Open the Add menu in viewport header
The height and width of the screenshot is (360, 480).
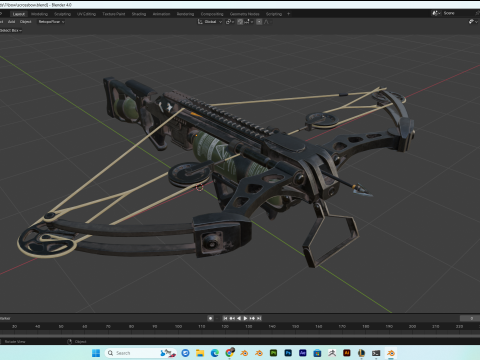12,22
